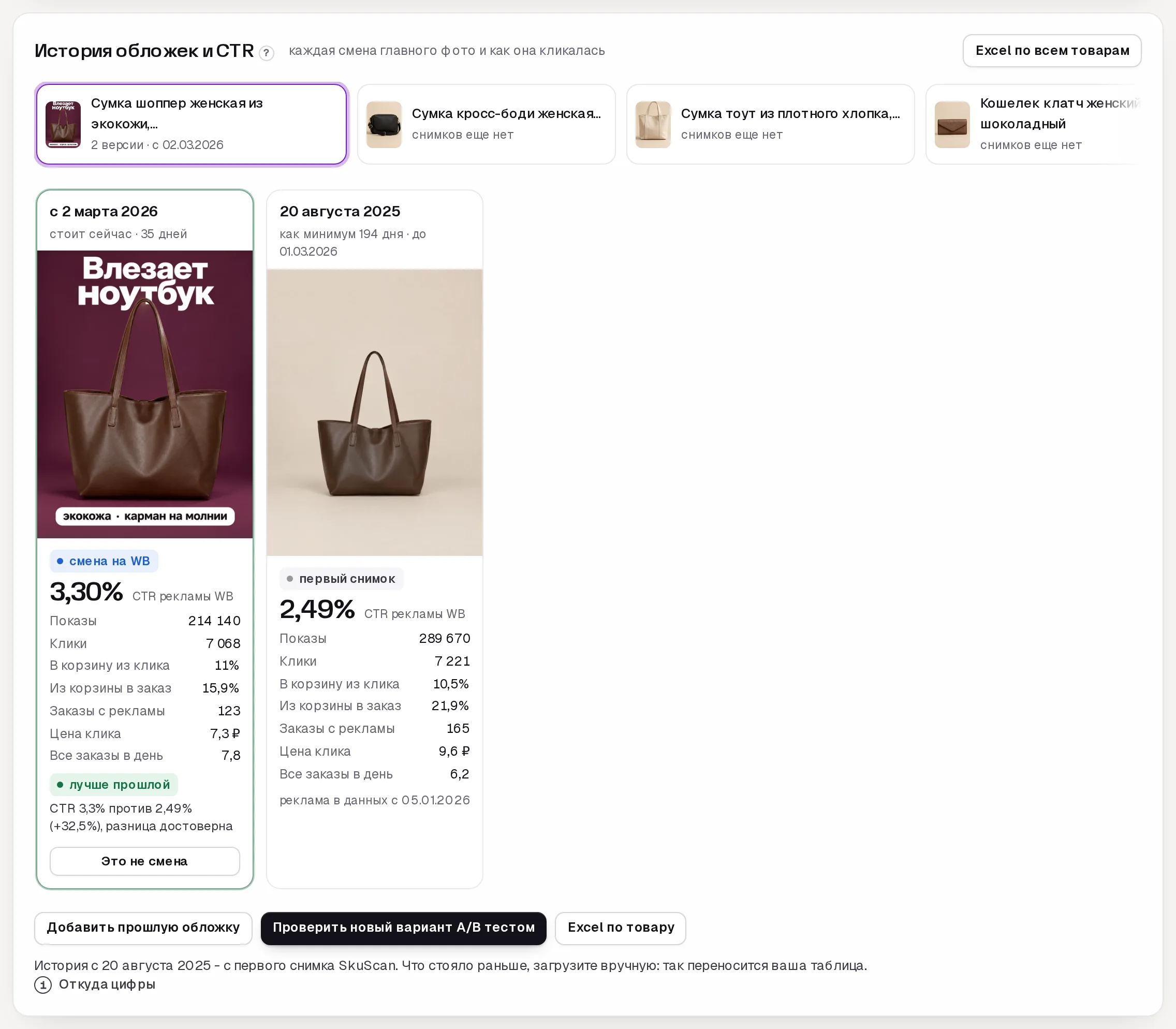Click the question mark help icon by the heading
The height and width of the screenshot is (1029, 1176).
coord(266,53)
